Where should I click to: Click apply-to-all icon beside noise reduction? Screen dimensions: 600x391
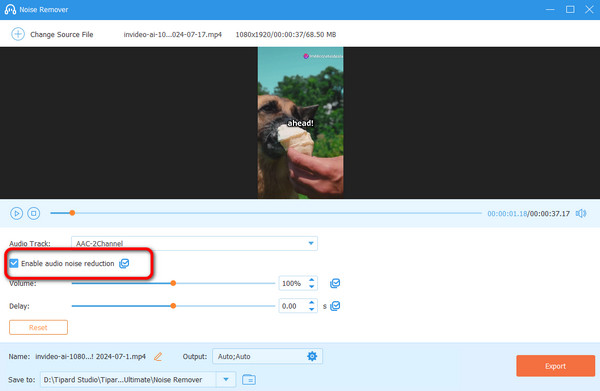[124, 263]
